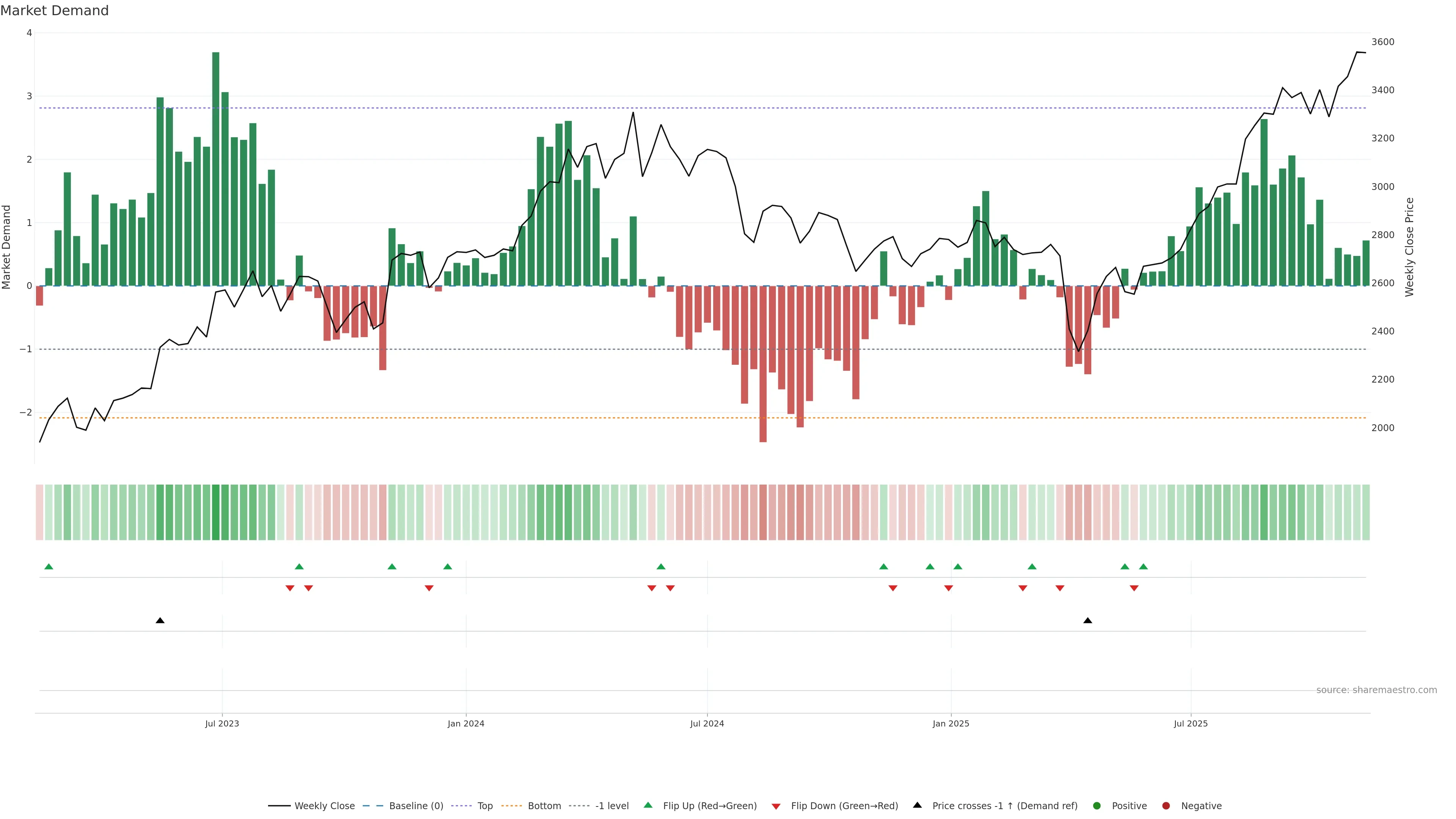This screenshot has width=1456, height=819.
Task: Hide the Top line legend item
Action: [485, 806]
